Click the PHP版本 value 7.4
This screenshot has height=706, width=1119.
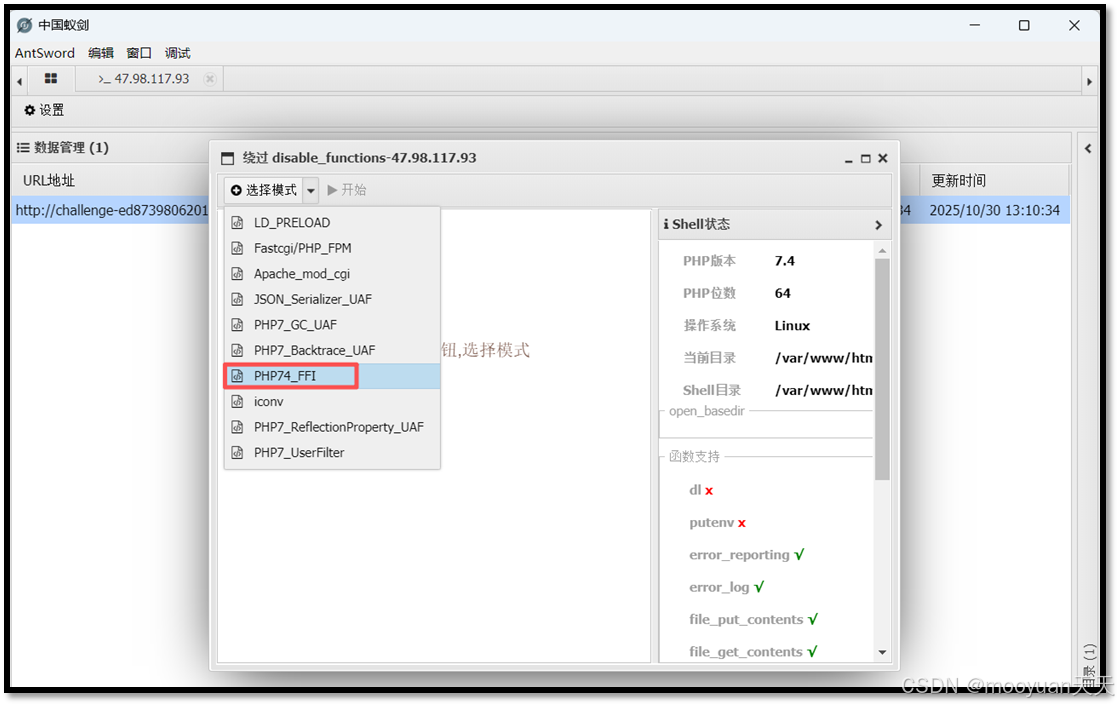point(784,261)
